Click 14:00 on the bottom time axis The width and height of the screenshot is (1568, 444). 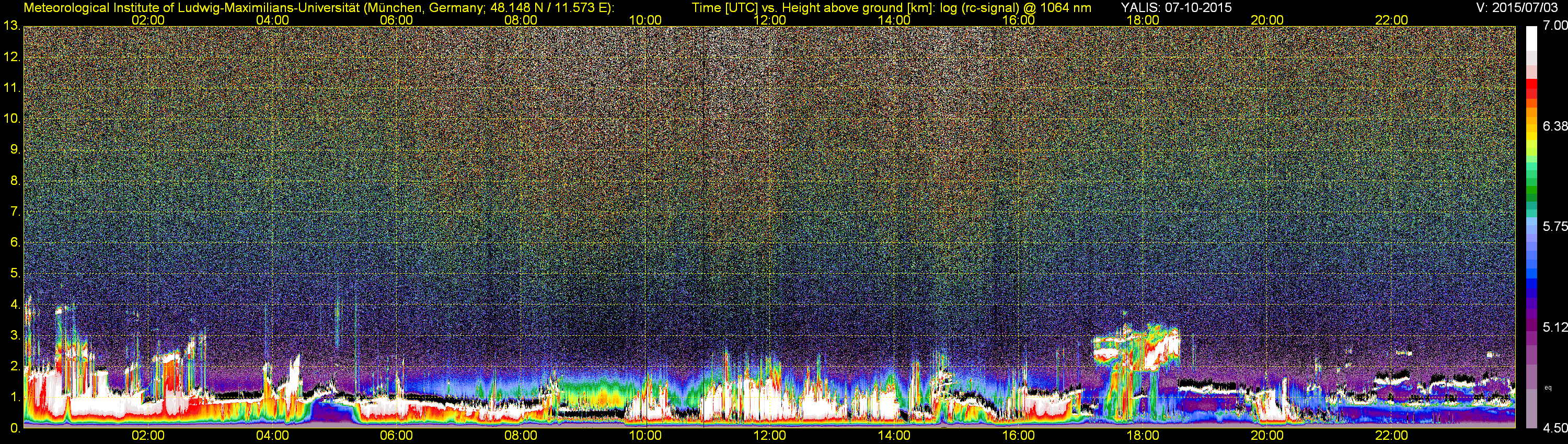point(894,436)
